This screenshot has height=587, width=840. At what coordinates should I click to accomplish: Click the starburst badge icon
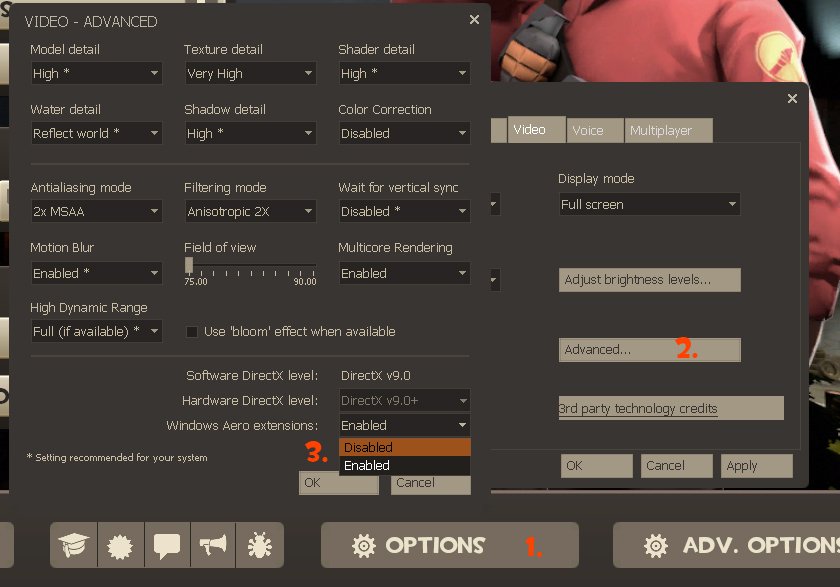tap(120, 546)
